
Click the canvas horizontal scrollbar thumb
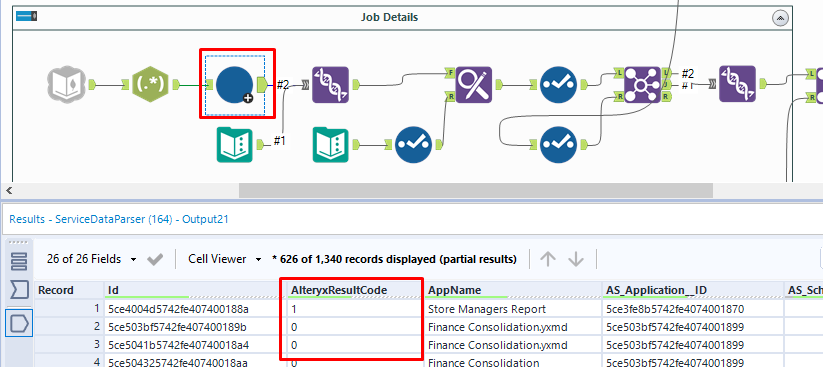coord(476,190)
